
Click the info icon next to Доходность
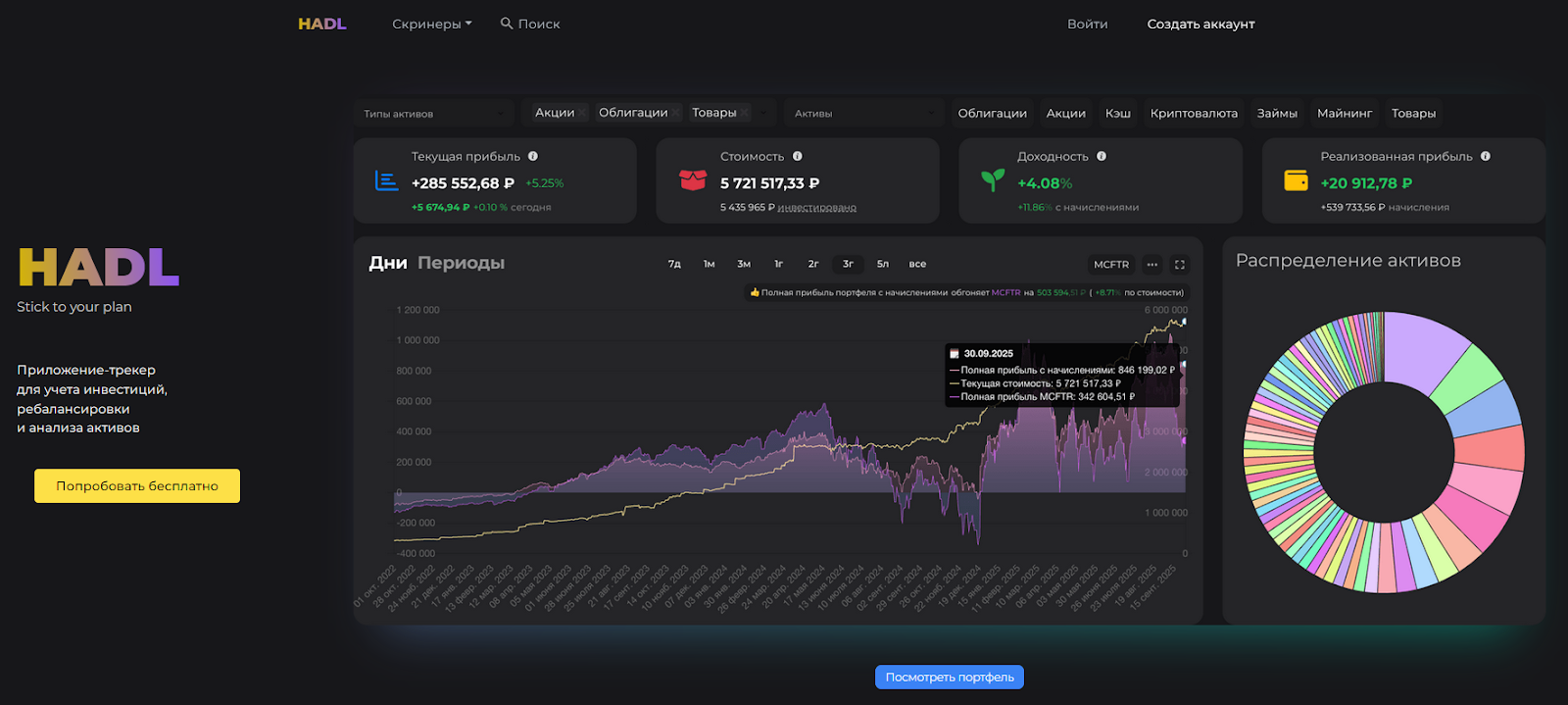coord(1102,156)
